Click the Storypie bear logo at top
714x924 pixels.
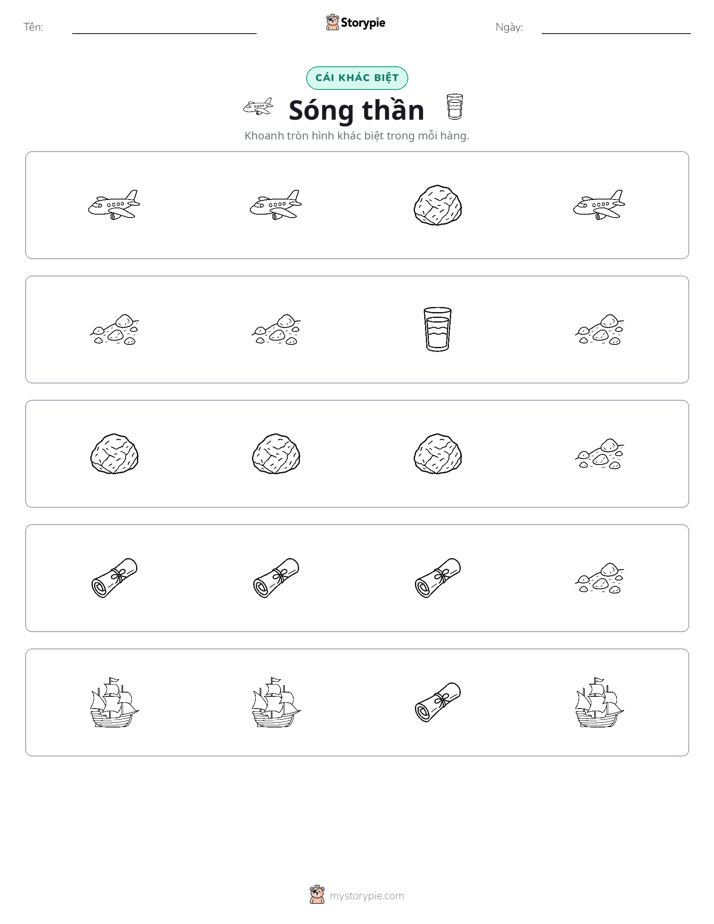pyautogui.click(x=332, y=22)
